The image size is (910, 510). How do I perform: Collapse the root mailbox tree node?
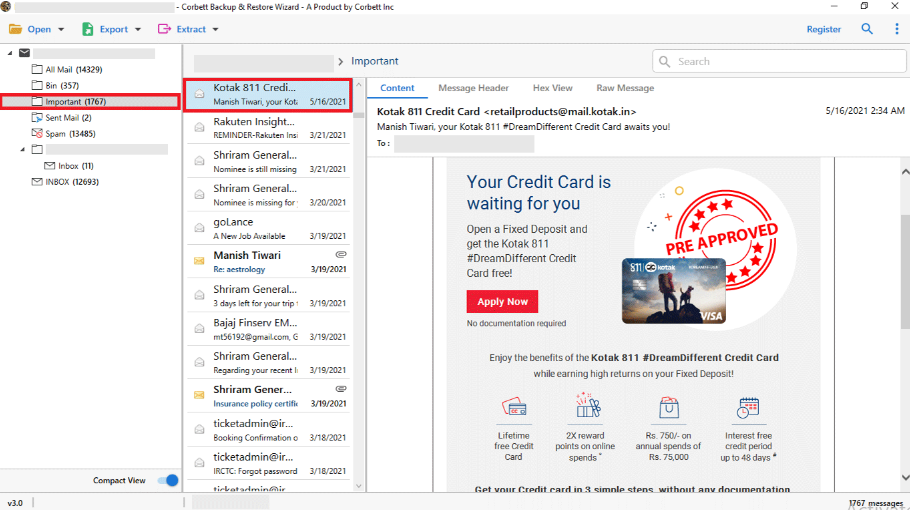pos(10,53)
